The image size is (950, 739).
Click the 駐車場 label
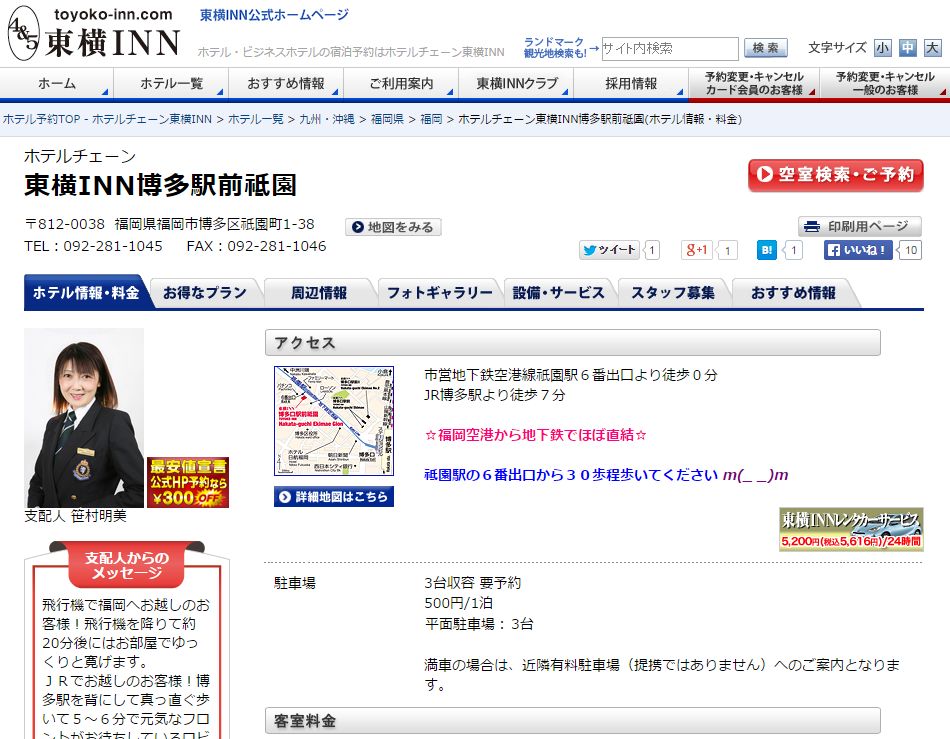(294, 583)
